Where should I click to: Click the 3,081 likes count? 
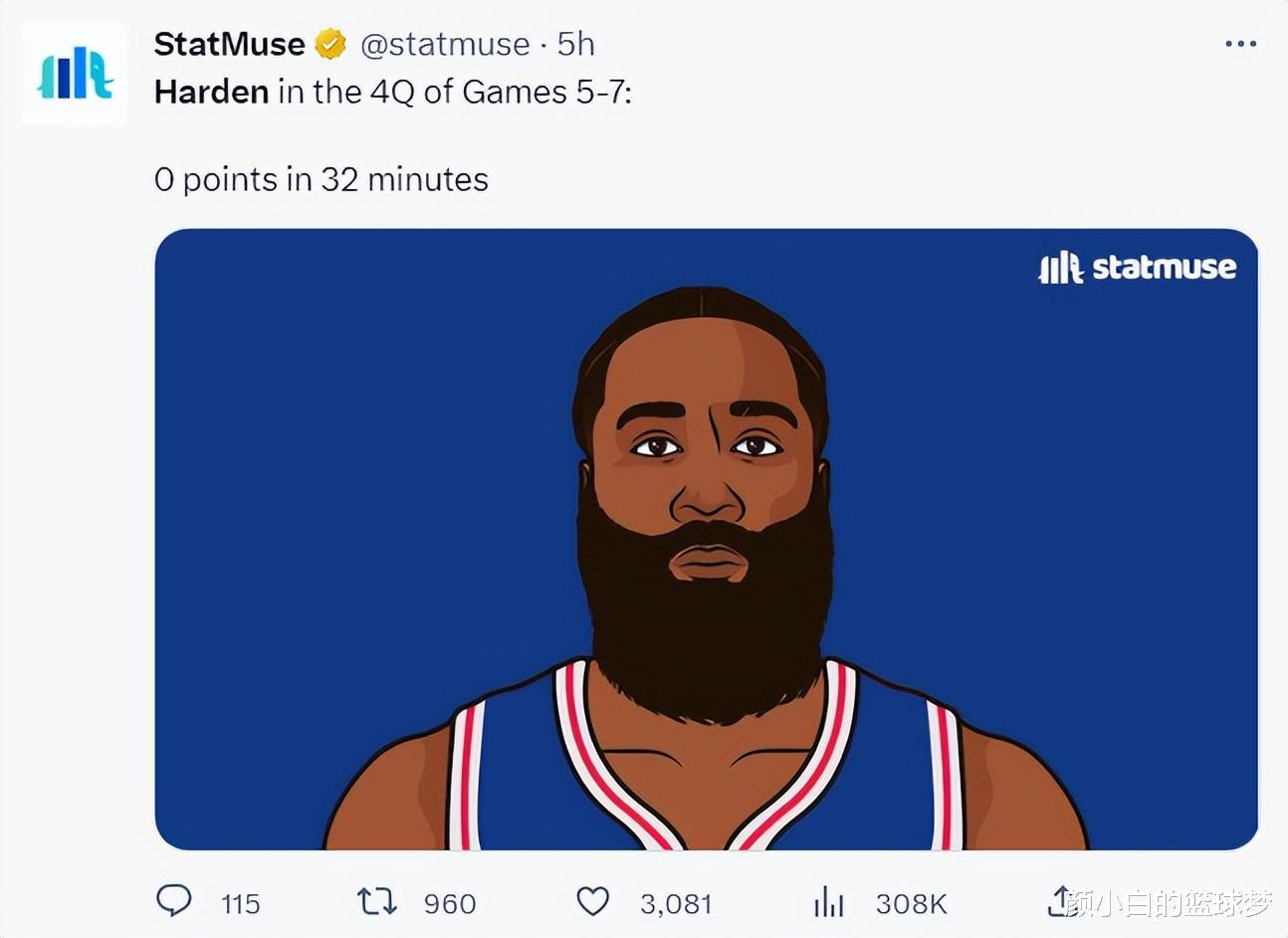pyautogui.click(x=676, y=904)
